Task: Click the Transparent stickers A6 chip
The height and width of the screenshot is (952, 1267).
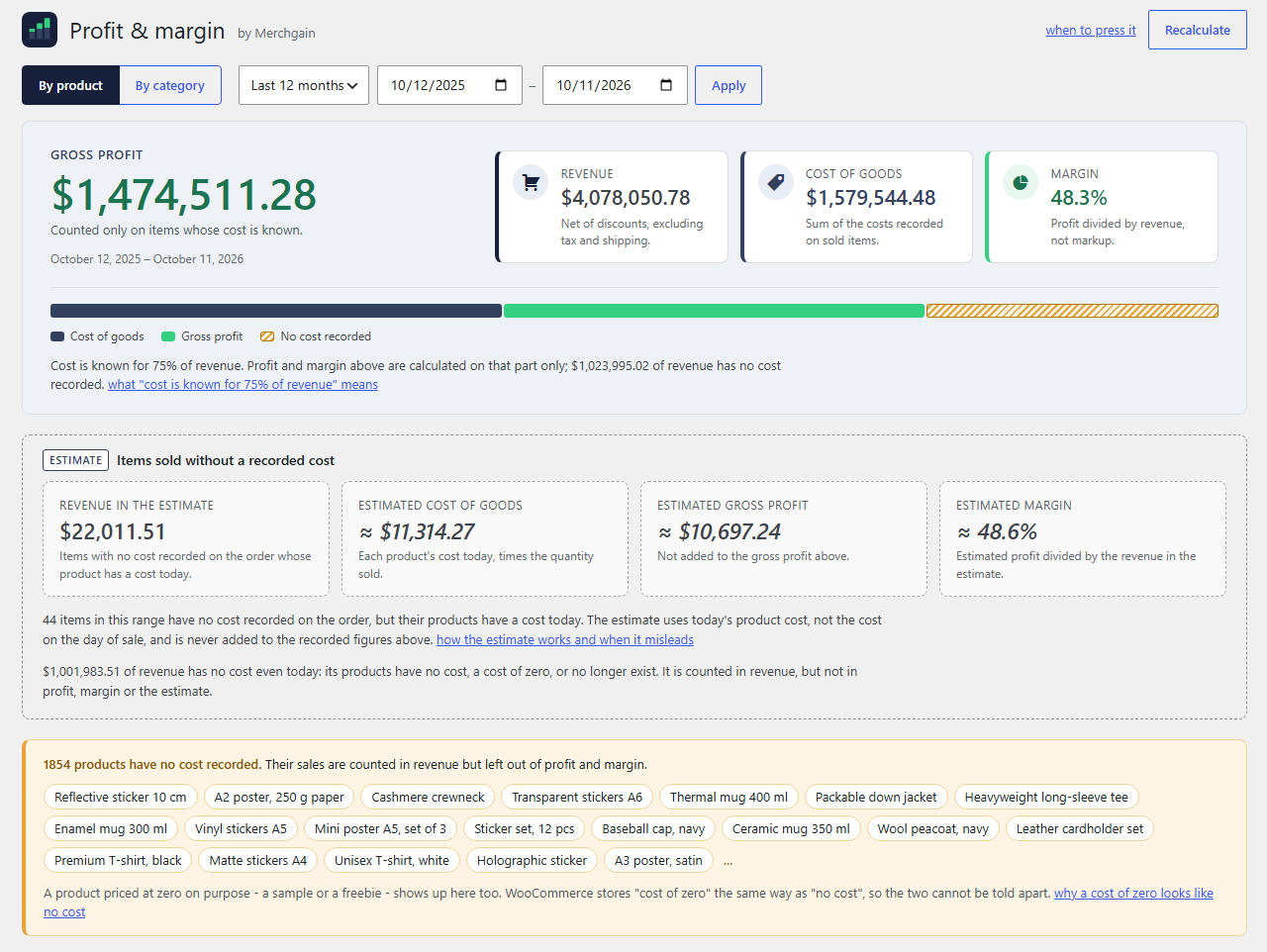Action: click(577, 798)
